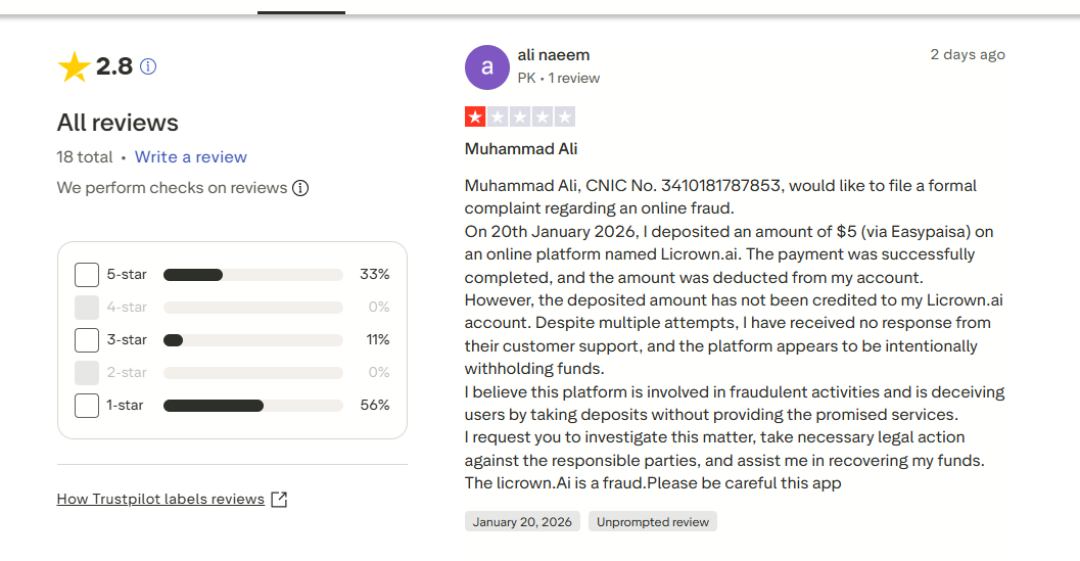
Task: Click the Muhammad Ali review title
Action: click(521, 149)
